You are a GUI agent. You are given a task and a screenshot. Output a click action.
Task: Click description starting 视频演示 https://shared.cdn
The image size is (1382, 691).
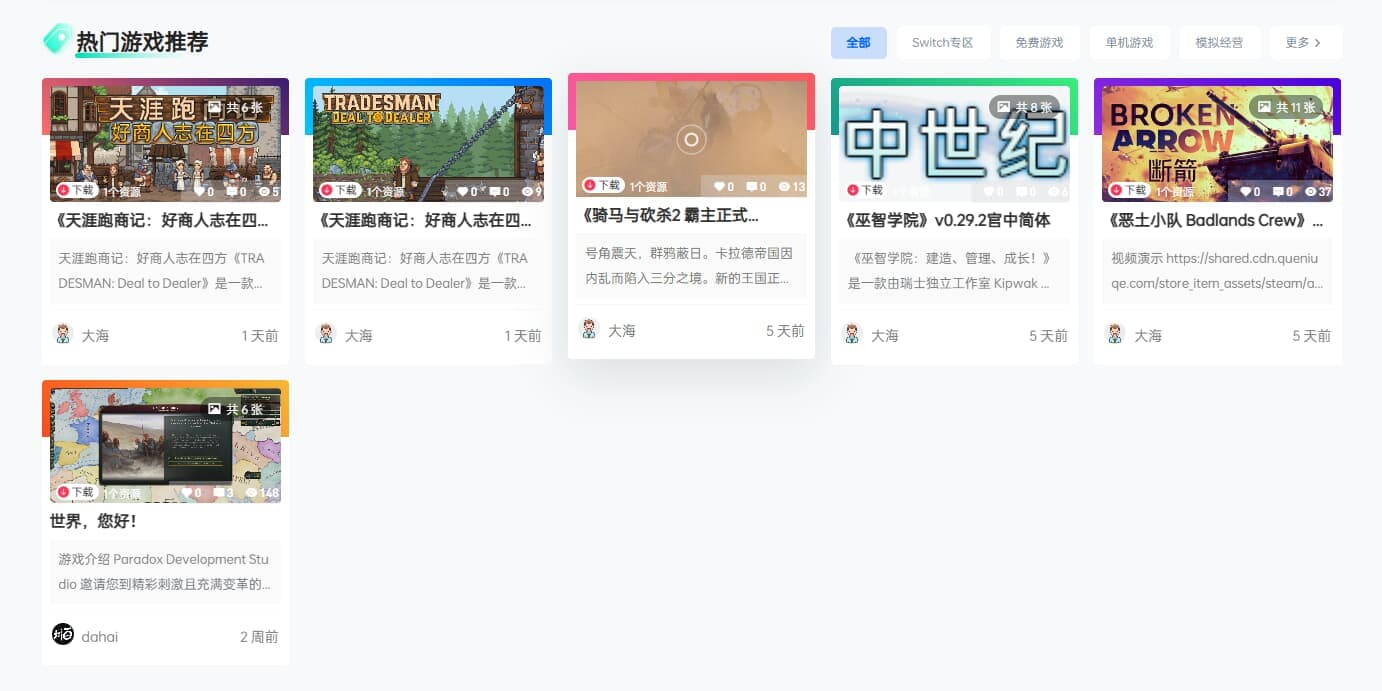click(1217, 270)
